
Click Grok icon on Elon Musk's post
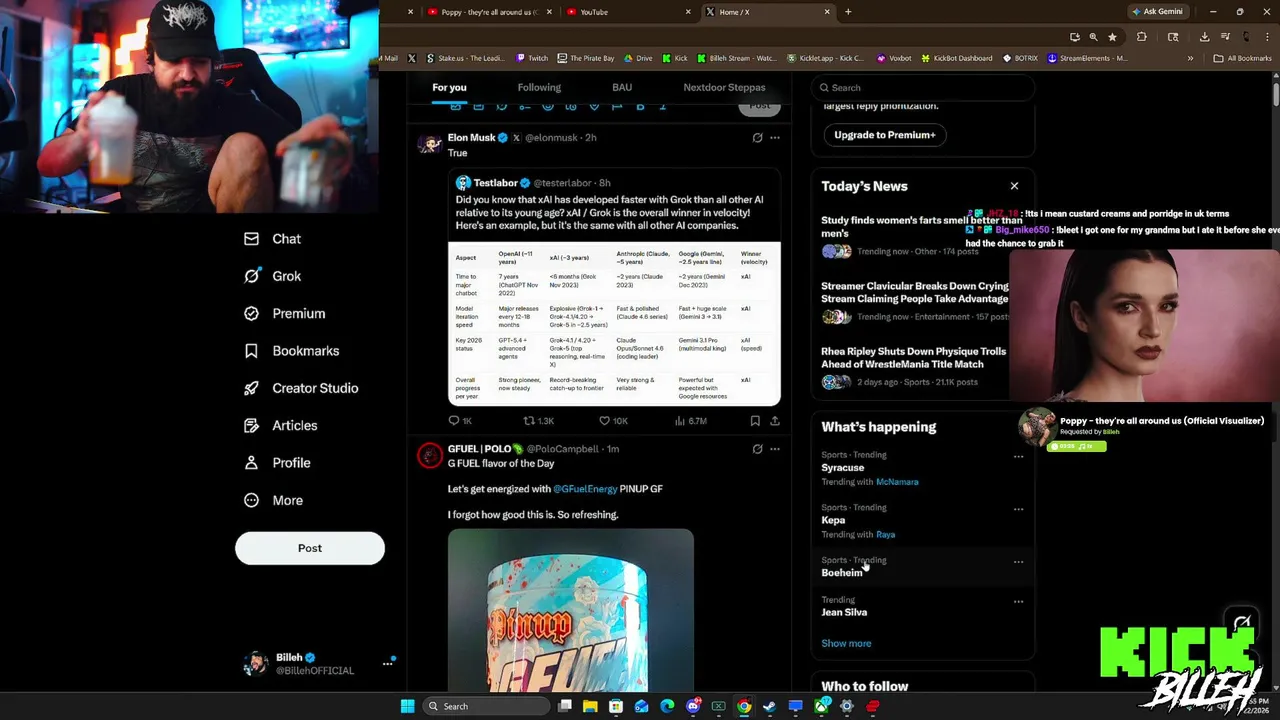(x=757, y=138)
